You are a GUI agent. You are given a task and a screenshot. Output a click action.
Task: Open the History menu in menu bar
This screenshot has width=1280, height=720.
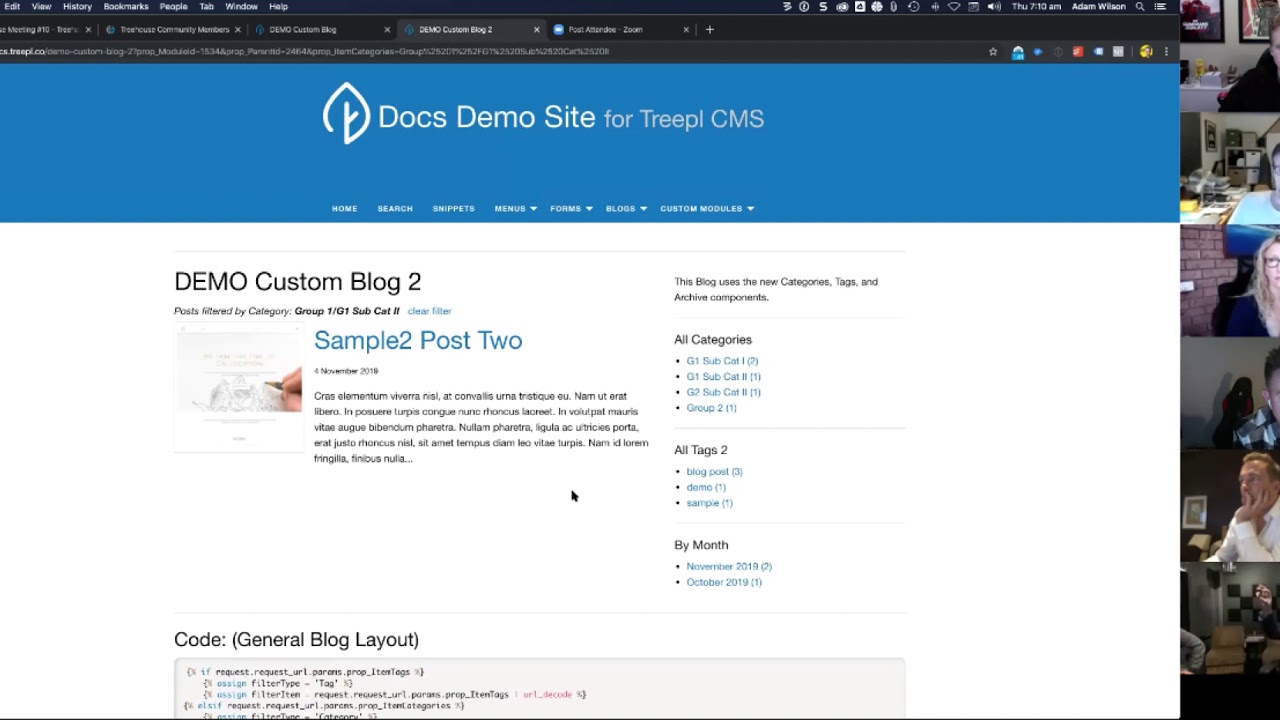pos(77,7)
